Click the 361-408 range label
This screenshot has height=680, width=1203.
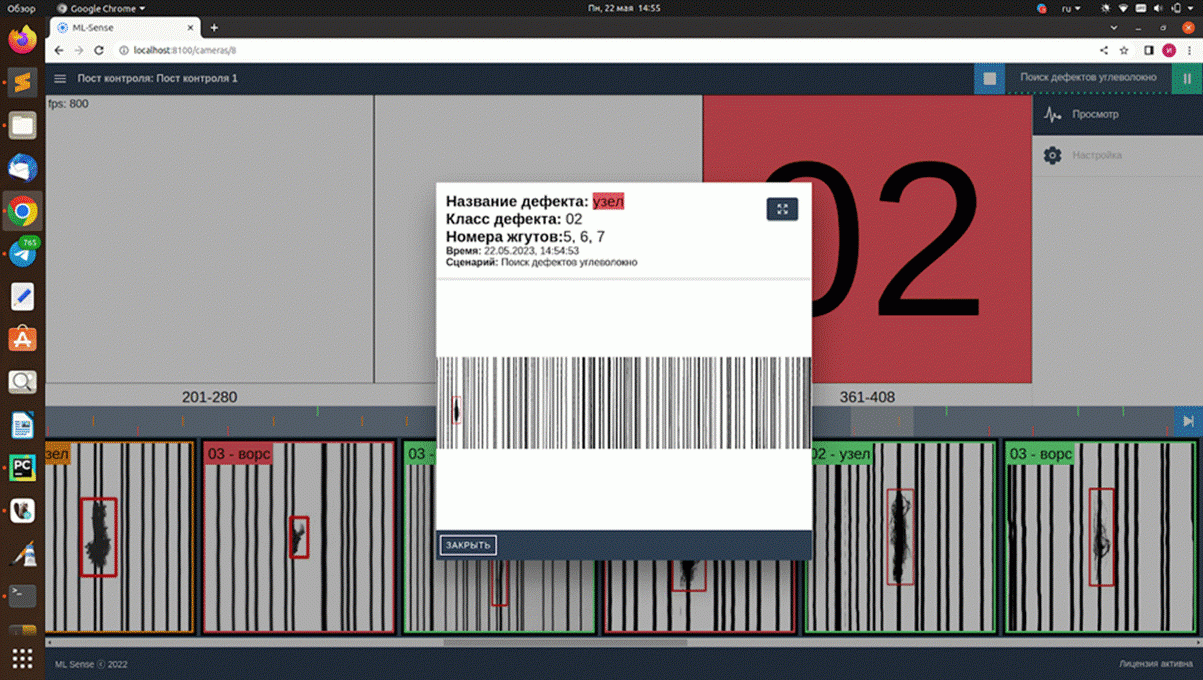pyautogui.click(x=867, y=397)
